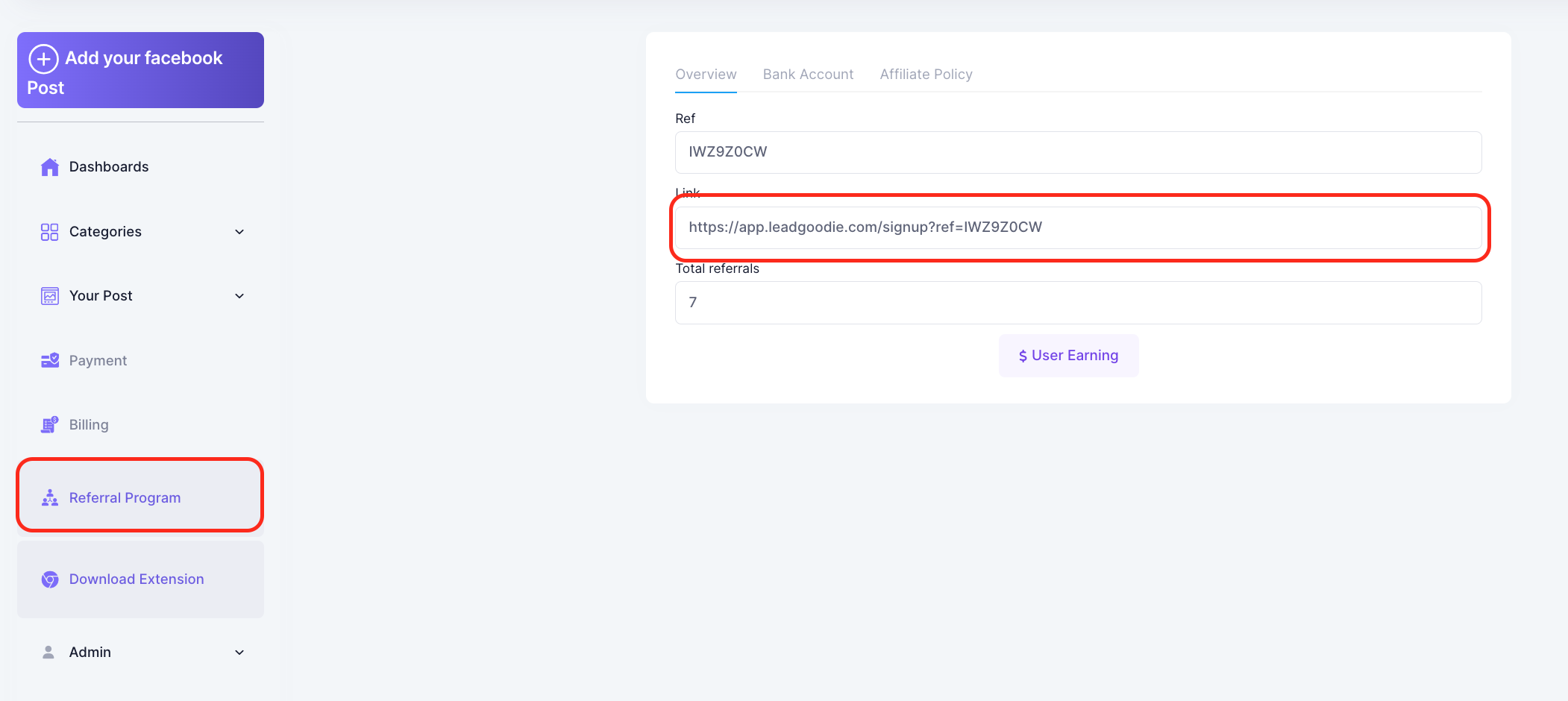Screen dimensions: 1568x701
Task: Click the Billing invoice icon
Action: coord(49,425)
